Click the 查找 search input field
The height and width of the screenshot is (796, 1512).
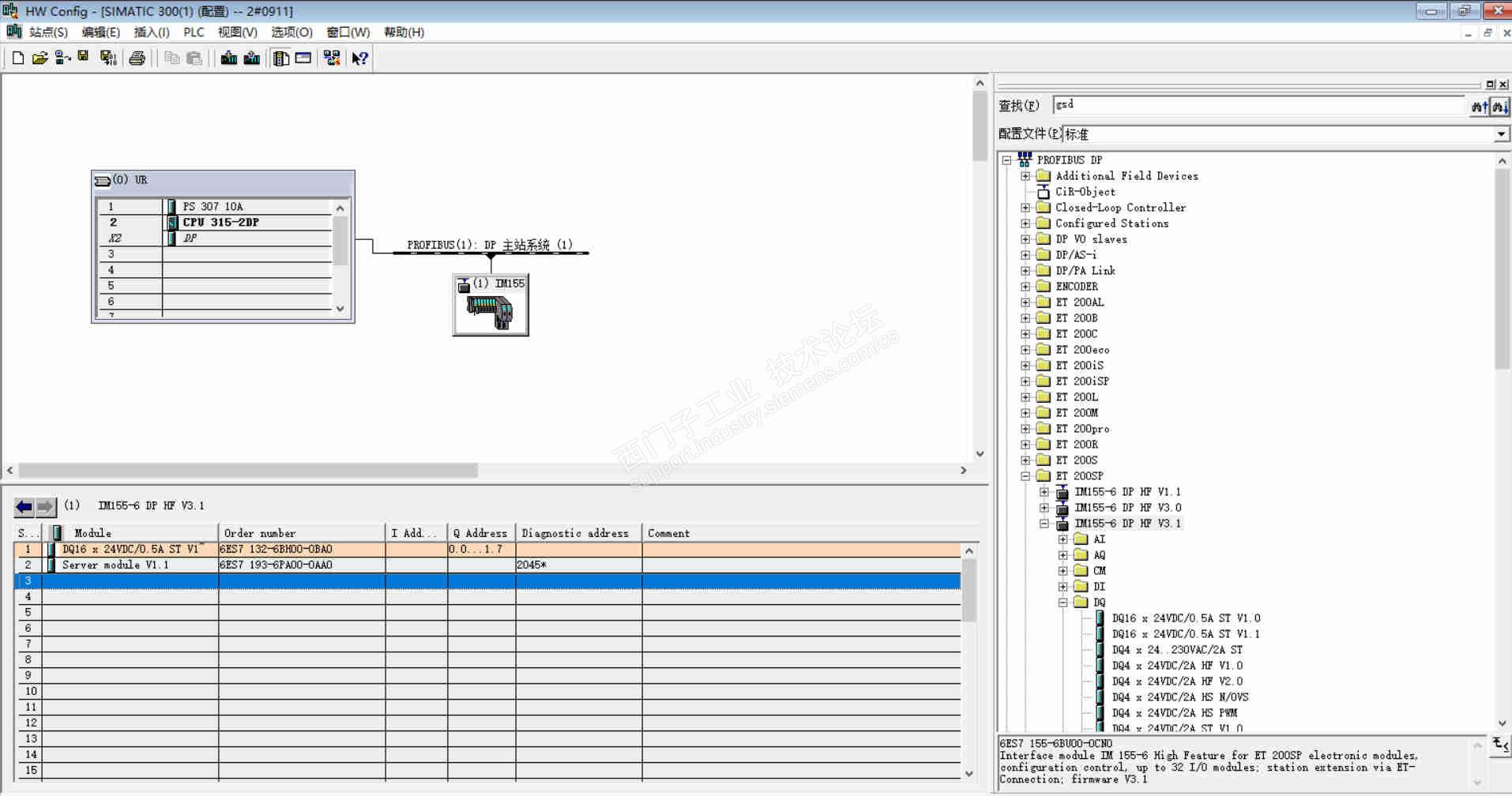coord(1259,106)
